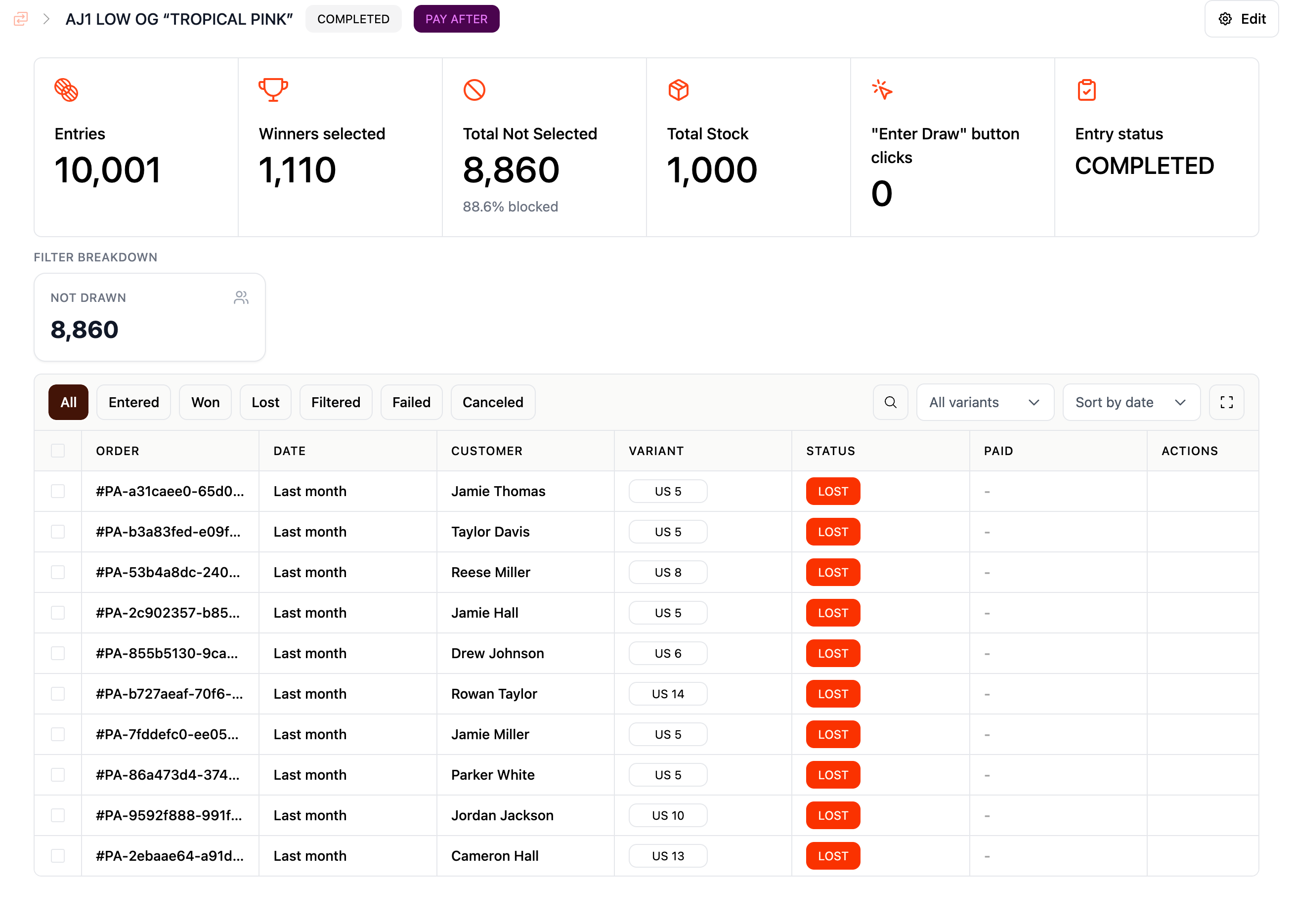Click the STATUS column header
The image size is (1293, 924).
pos(830,451)
